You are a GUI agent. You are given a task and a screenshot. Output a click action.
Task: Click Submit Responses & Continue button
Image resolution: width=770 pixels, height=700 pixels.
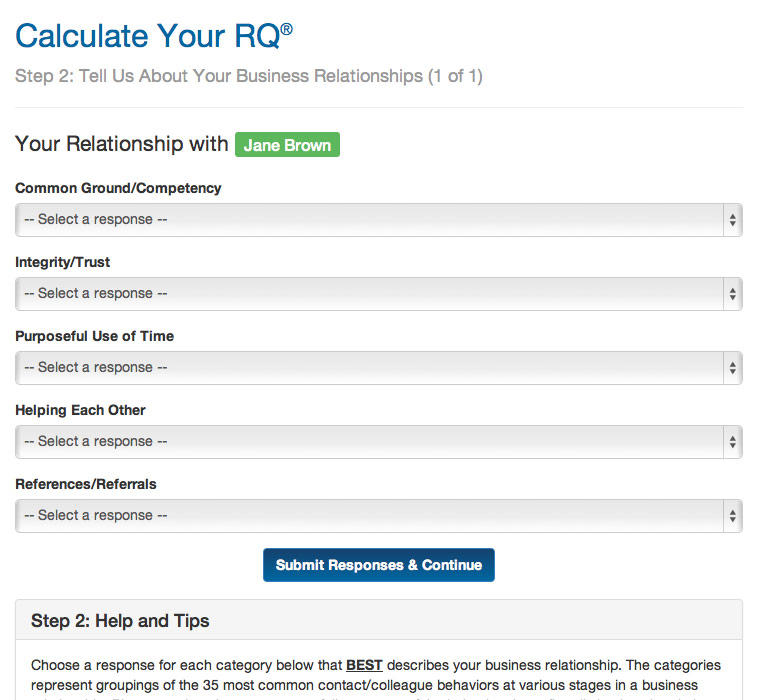click(x=379, y=565)
